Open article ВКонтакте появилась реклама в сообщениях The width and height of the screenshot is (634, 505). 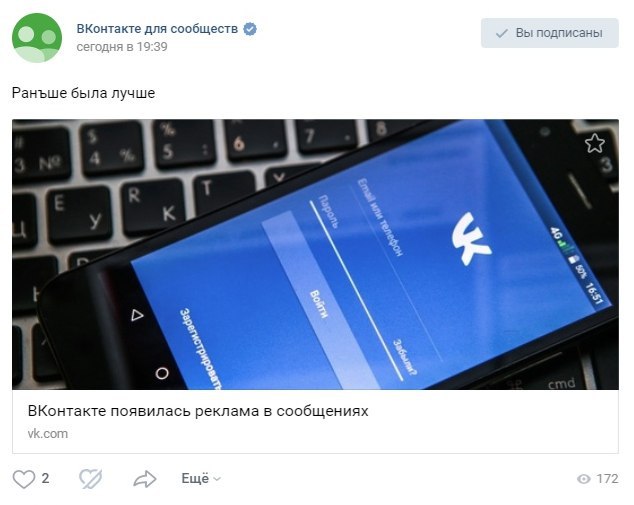pos(198,411)
